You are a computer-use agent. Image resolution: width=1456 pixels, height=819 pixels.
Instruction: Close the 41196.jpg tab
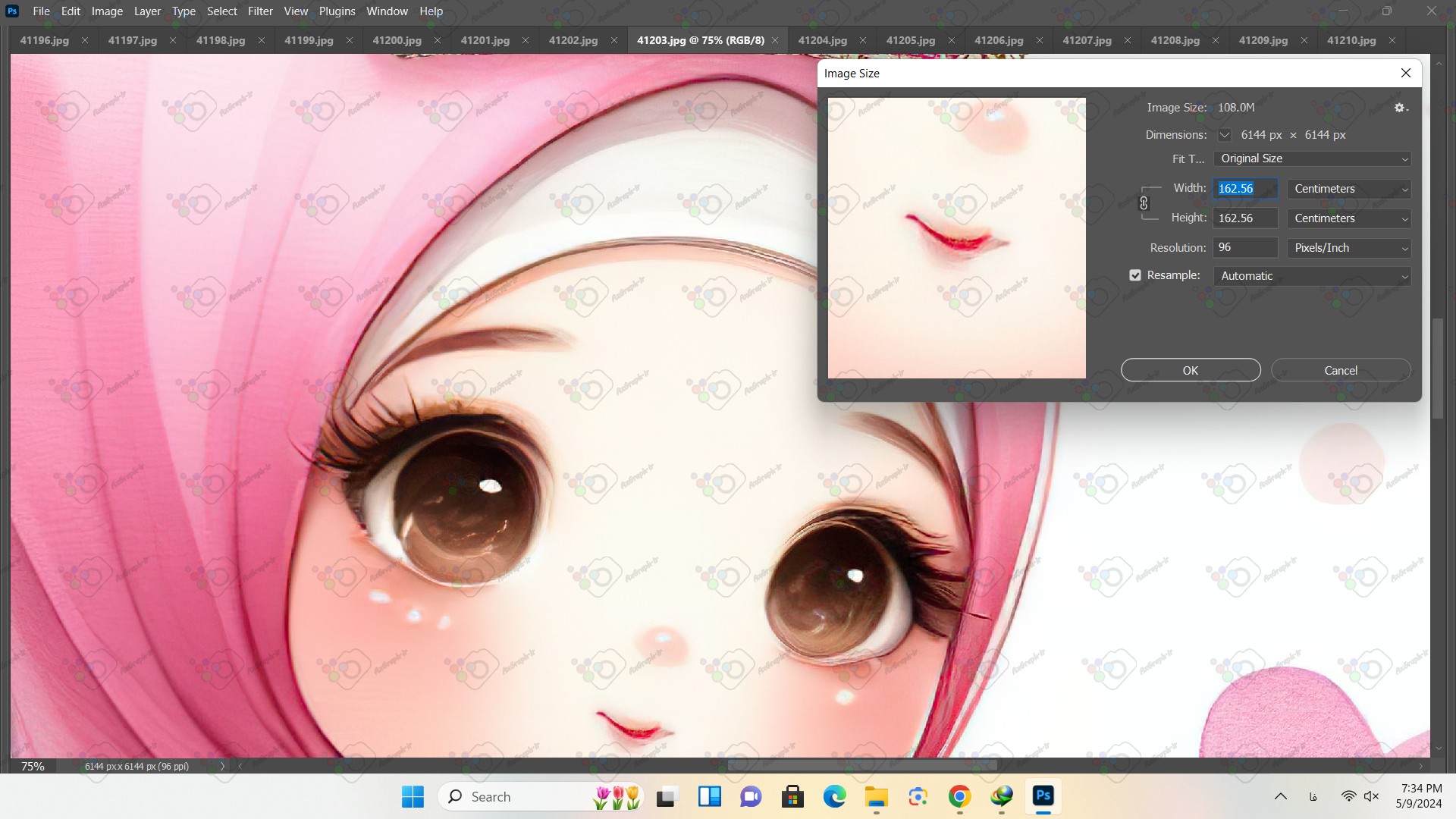pos(84,40)
